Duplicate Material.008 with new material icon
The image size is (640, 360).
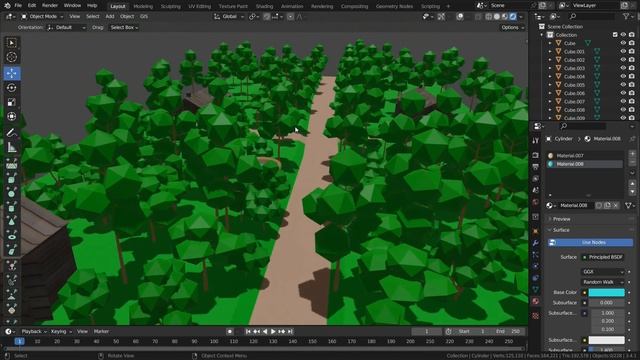coord(607,205)
